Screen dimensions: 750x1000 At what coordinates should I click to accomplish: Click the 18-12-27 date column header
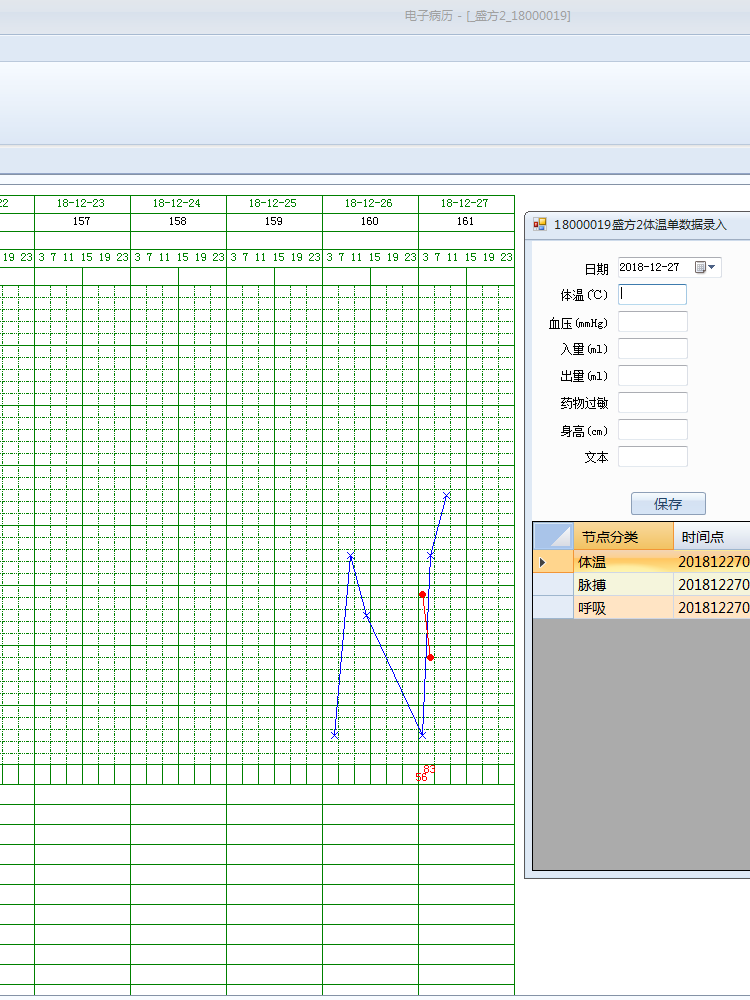tap(465, 203)
